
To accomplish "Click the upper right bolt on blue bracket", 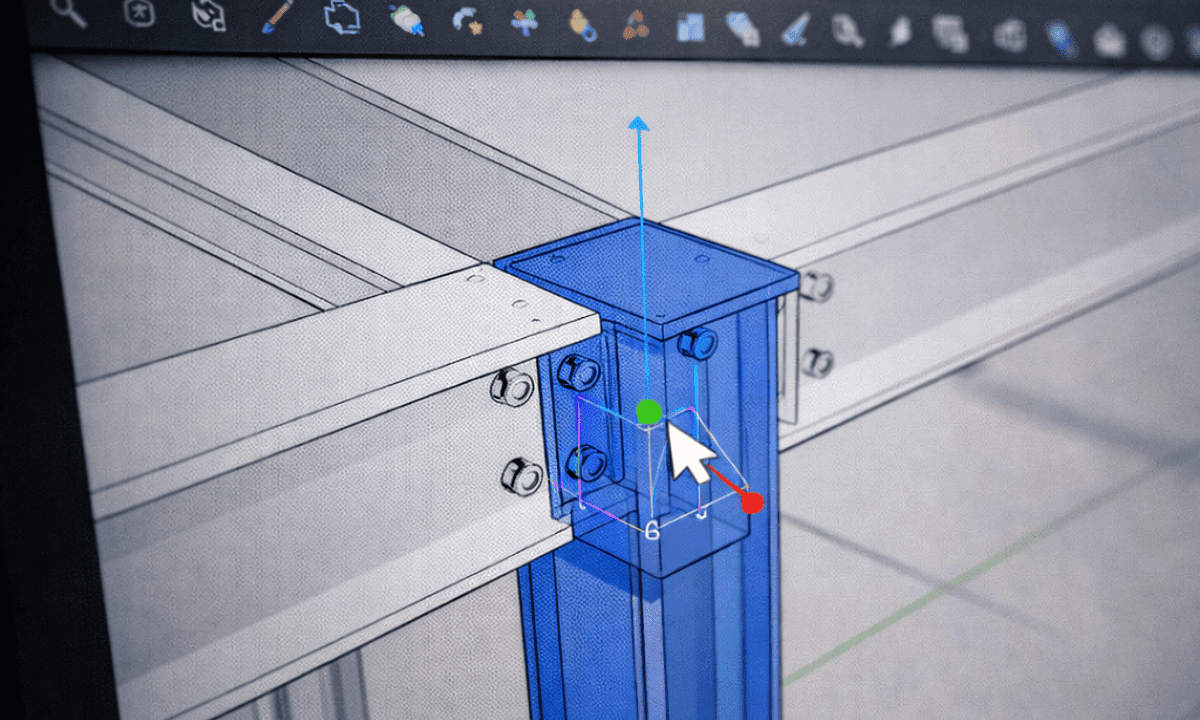I will click(696, 344).
